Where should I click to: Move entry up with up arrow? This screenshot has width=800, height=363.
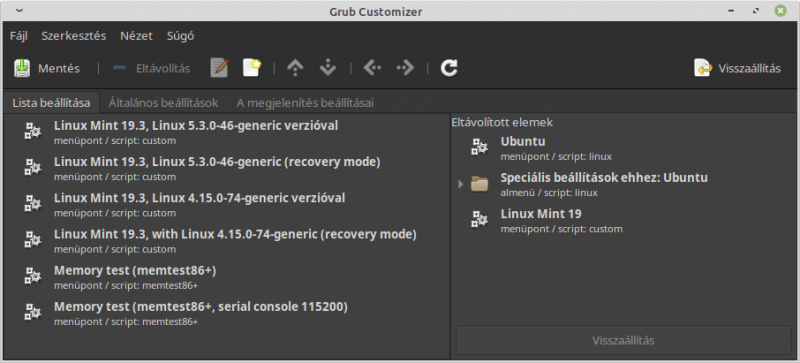(x=295, y=68)
